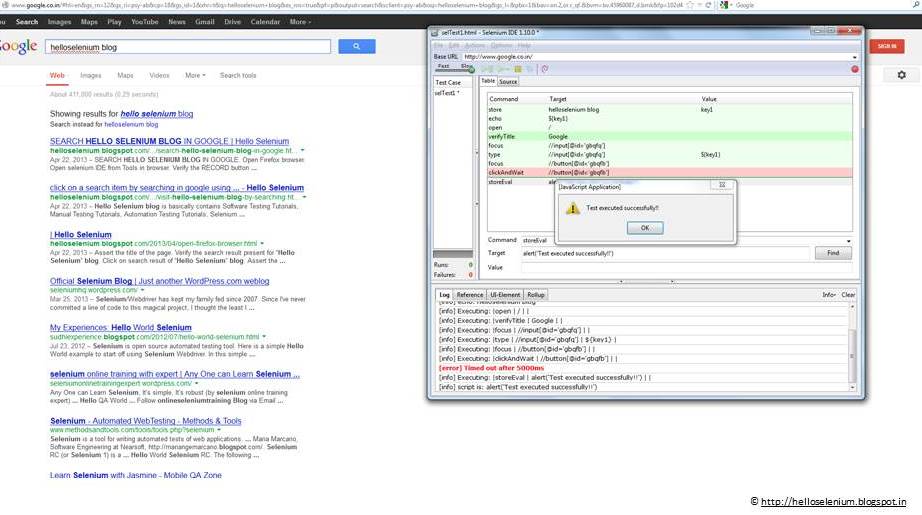This screenshot has width=922, height=515.
Task: Click the Play current test case icon
Action: [502, 69]
